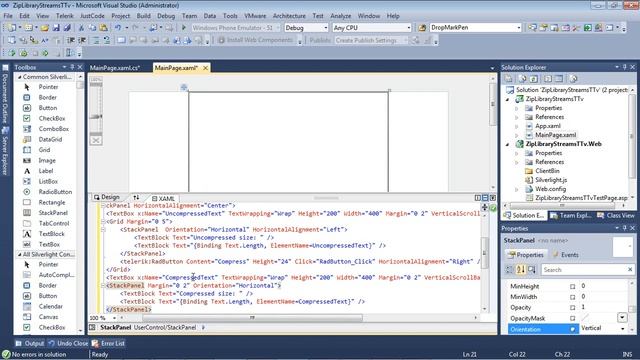Click the Refresh icon in Solution Explorer toolbar
This screenshot has height=360, width=640.
[x=534, y=79]
